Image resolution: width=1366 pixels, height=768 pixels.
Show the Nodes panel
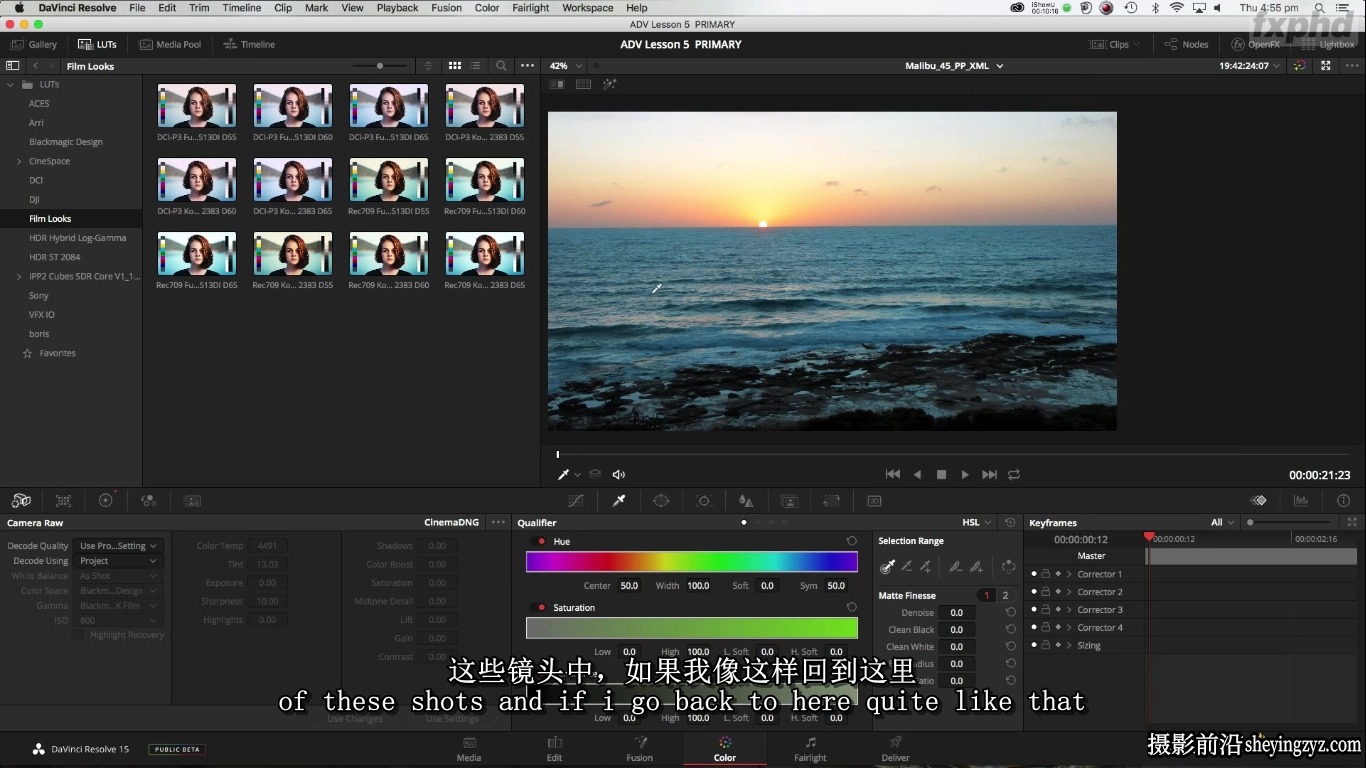(x=1187, y=44)
